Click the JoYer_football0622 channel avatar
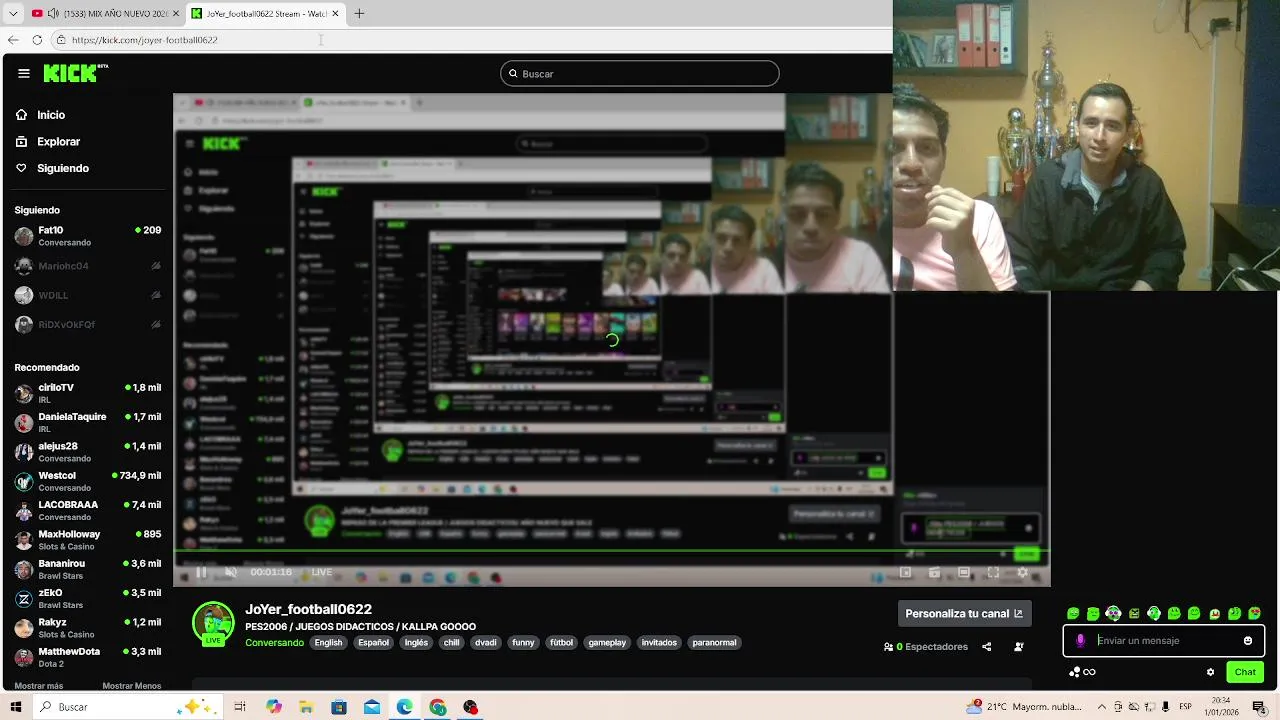The height and width of the screenshot is (720, 1280). pyautogui.click(x=213, y=622)
